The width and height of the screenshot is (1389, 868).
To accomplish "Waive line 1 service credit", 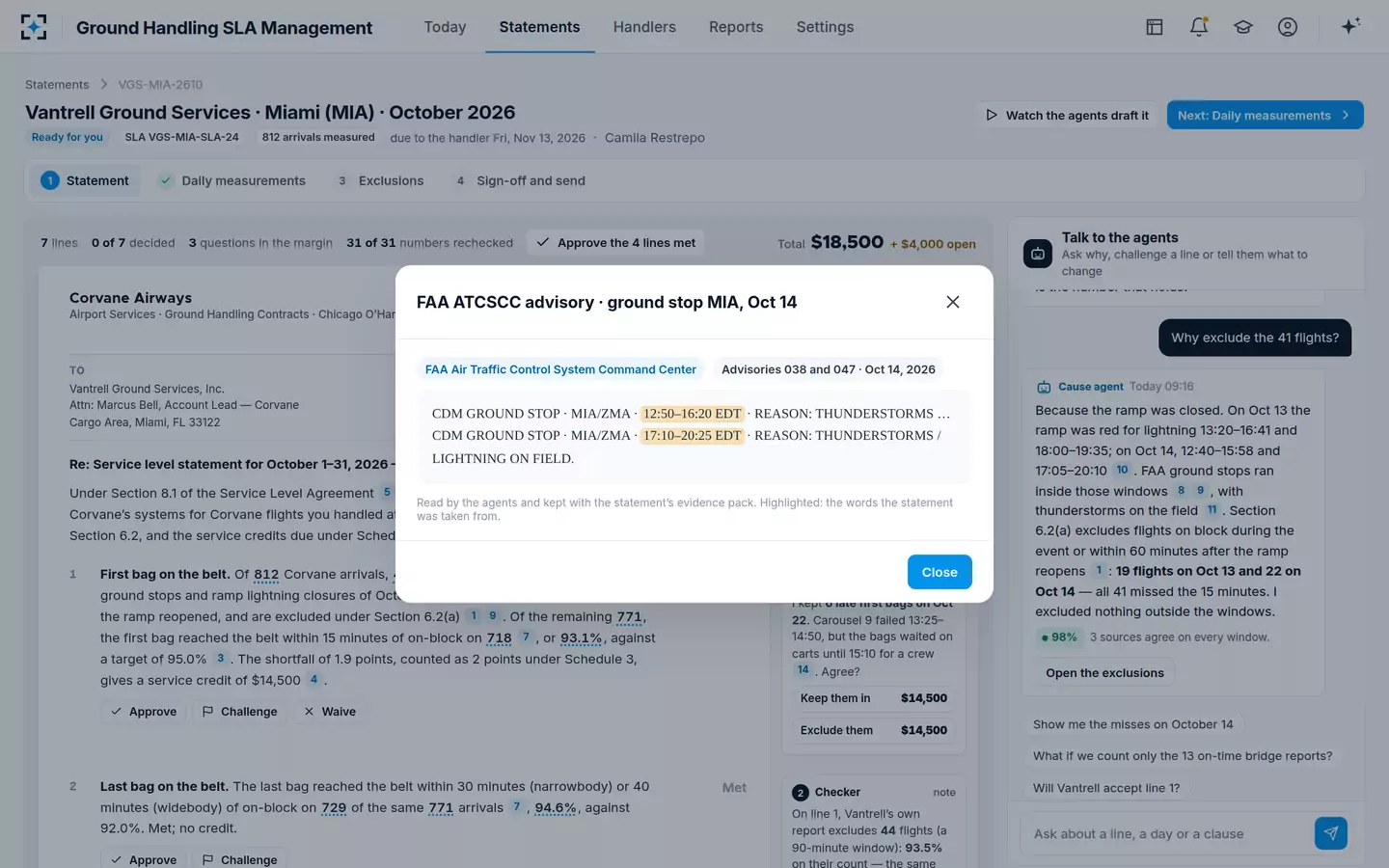I will pos(329,712).
